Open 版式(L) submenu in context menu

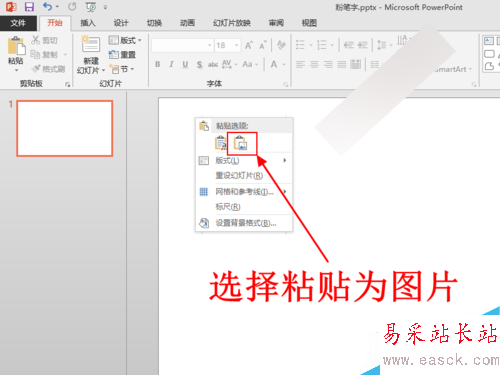(243, 161)
